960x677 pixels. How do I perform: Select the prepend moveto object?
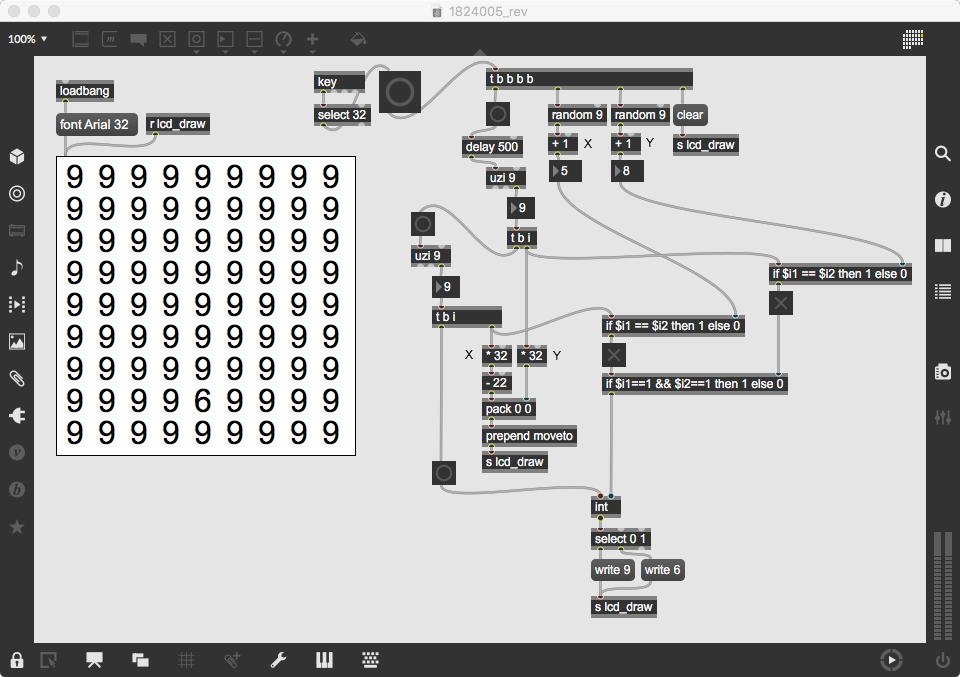(530, 436)
